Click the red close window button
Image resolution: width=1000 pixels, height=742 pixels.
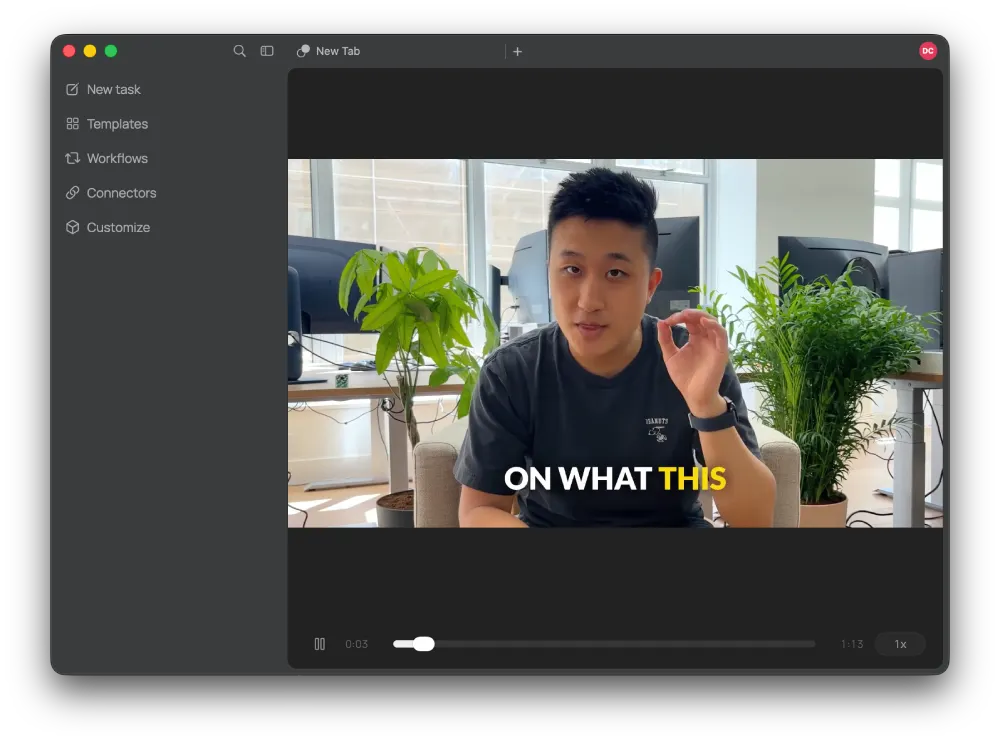[x=69, y=51]
